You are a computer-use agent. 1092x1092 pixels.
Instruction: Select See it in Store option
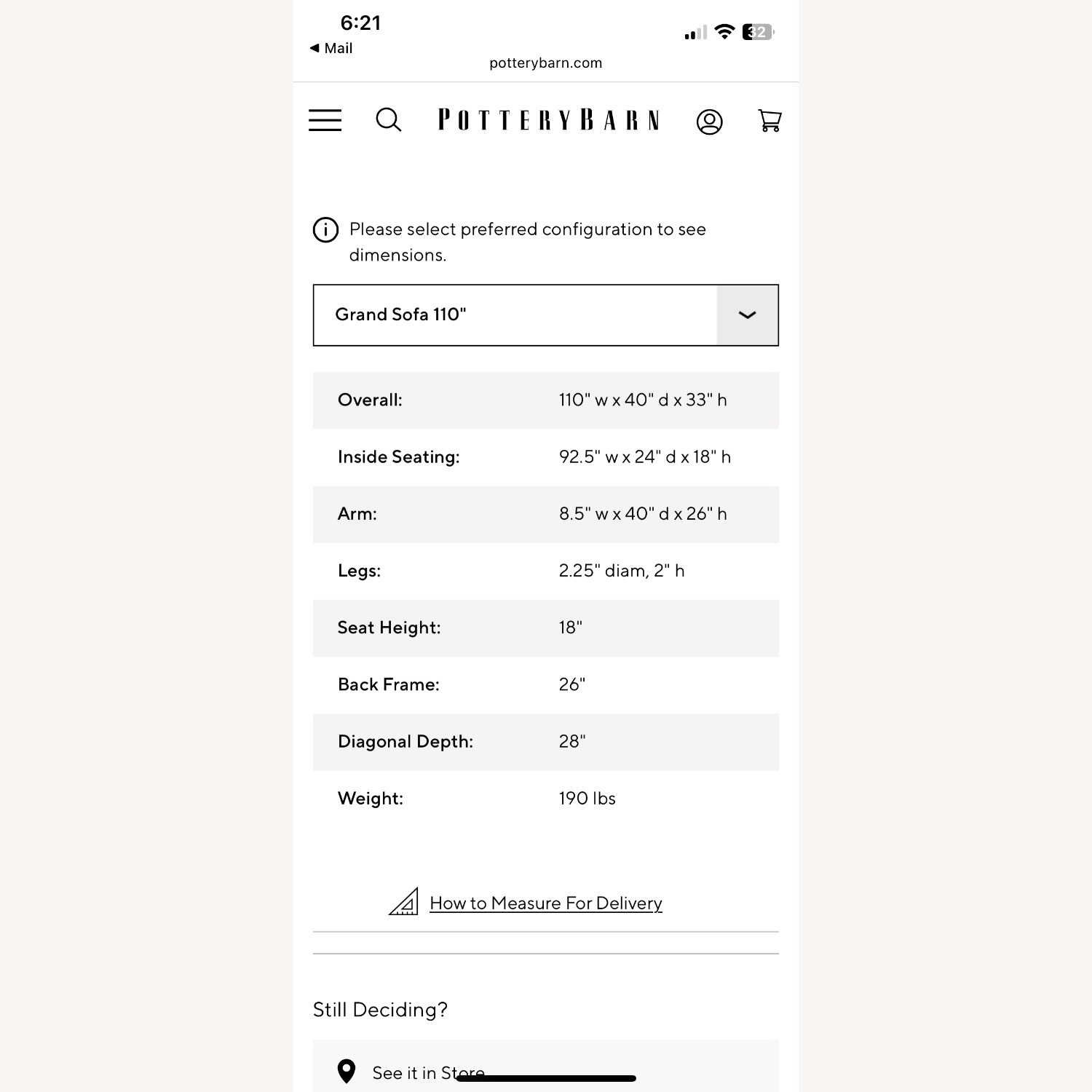click(428, 1072)
